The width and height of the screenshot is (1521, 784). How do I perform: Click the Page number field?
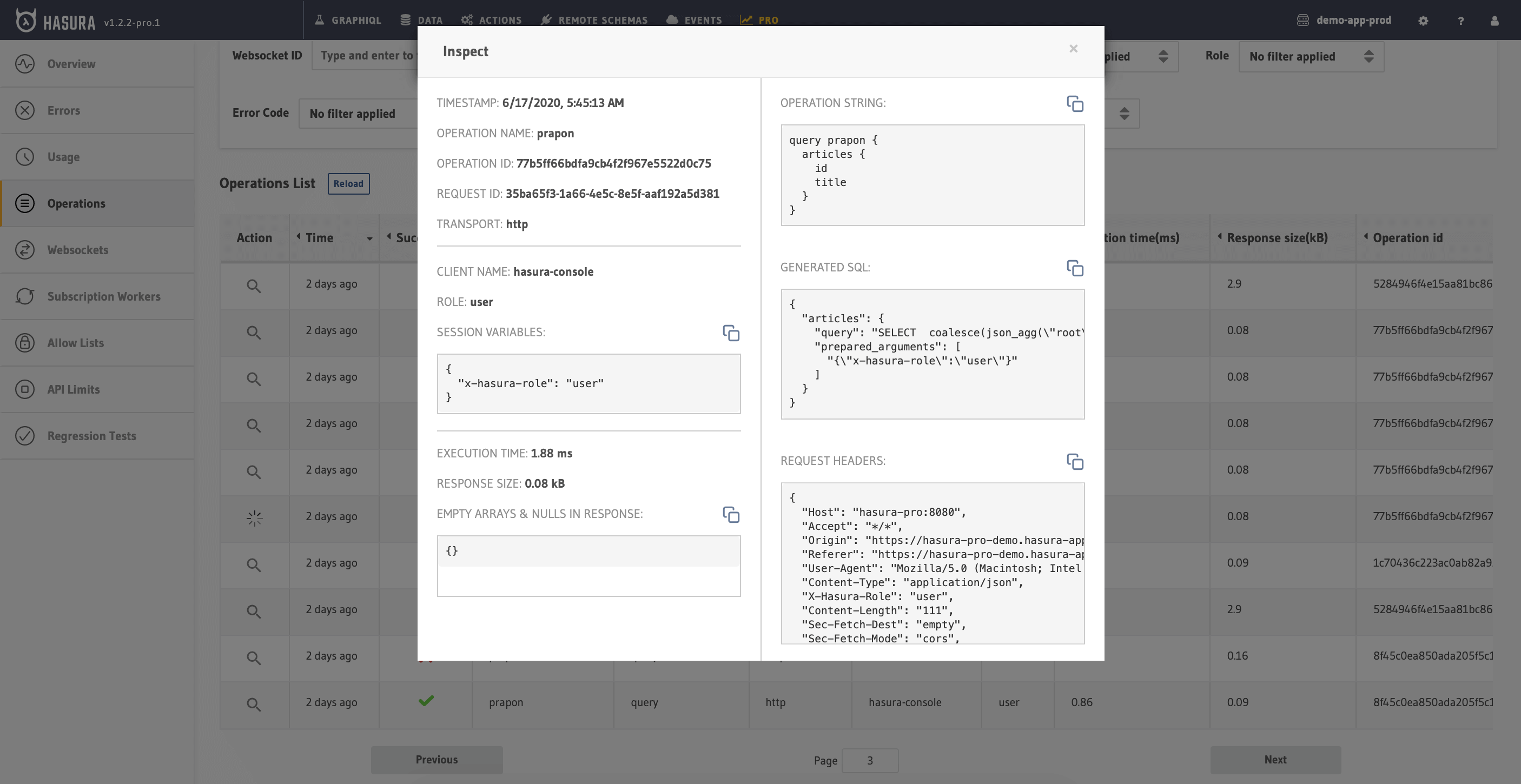coord(870,760)
